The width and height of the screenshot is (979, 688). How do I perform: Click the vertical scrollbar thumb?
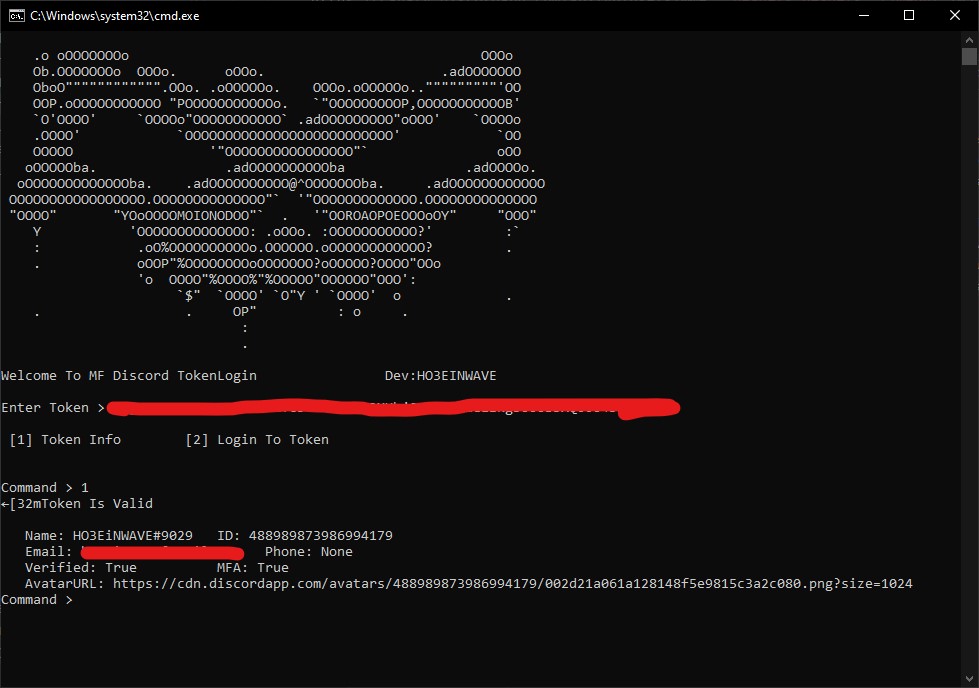(x=969, y=56)
